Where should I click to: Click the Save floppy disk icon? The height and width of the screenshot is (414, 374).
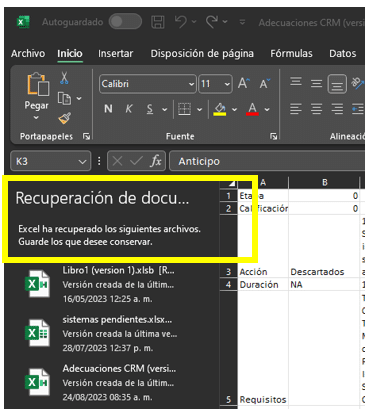[158, 22]
